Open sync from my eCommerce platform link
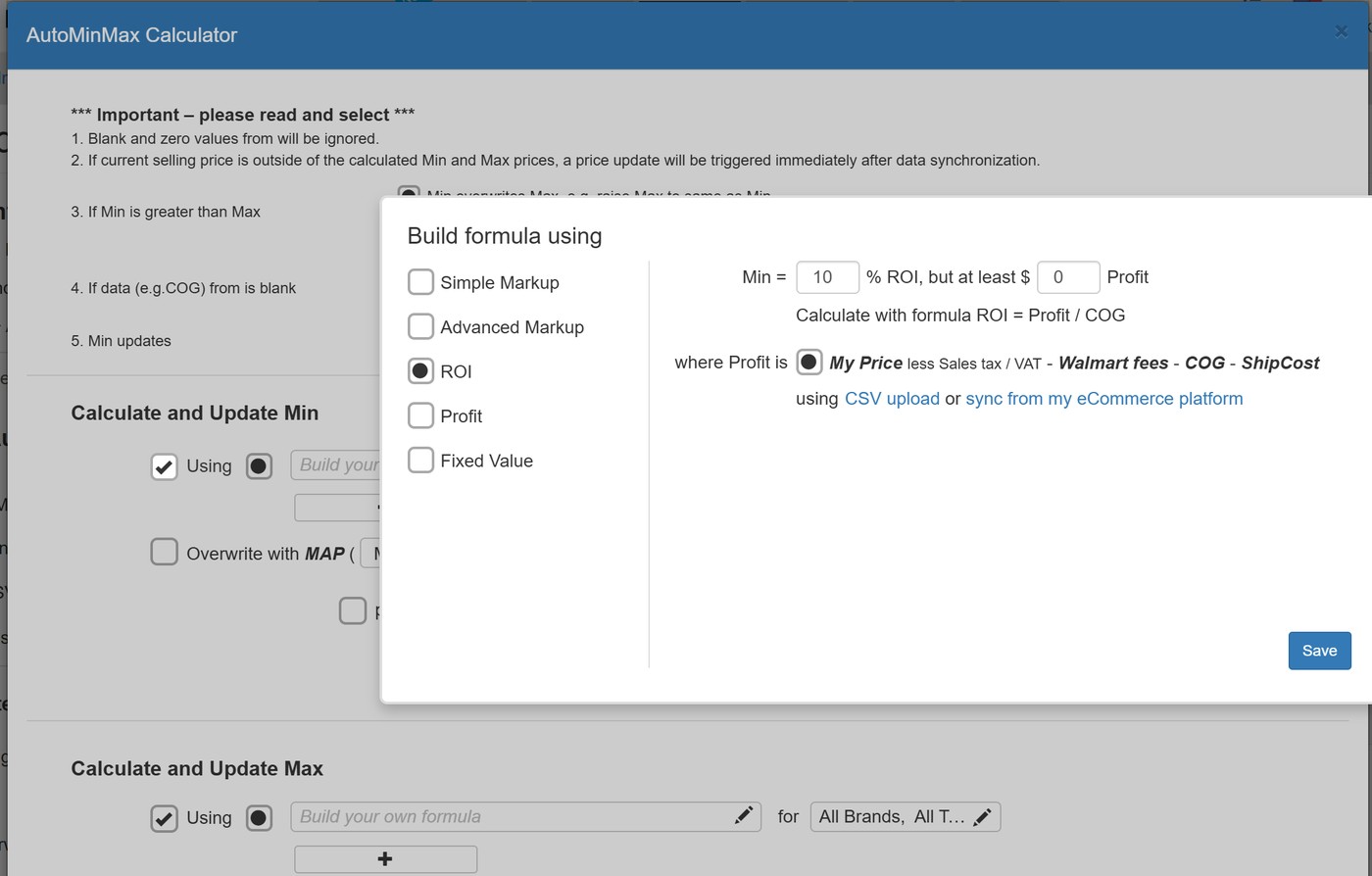Image resolution: width=1372 pixels, height=876 pixels. (1103, 399)
